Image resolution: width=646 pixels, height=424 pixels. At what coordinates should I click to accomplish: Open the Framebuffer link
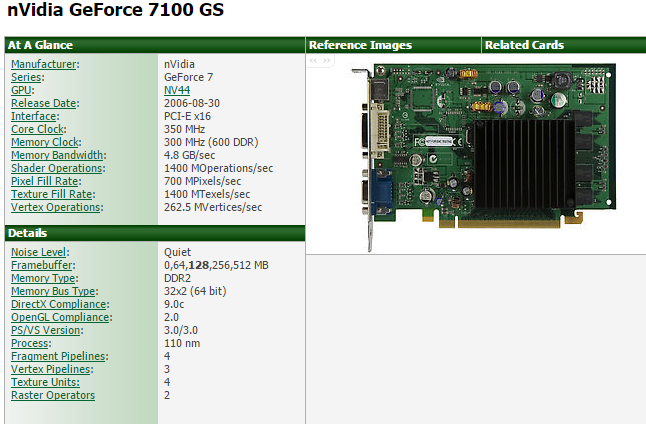click(42, 265)
